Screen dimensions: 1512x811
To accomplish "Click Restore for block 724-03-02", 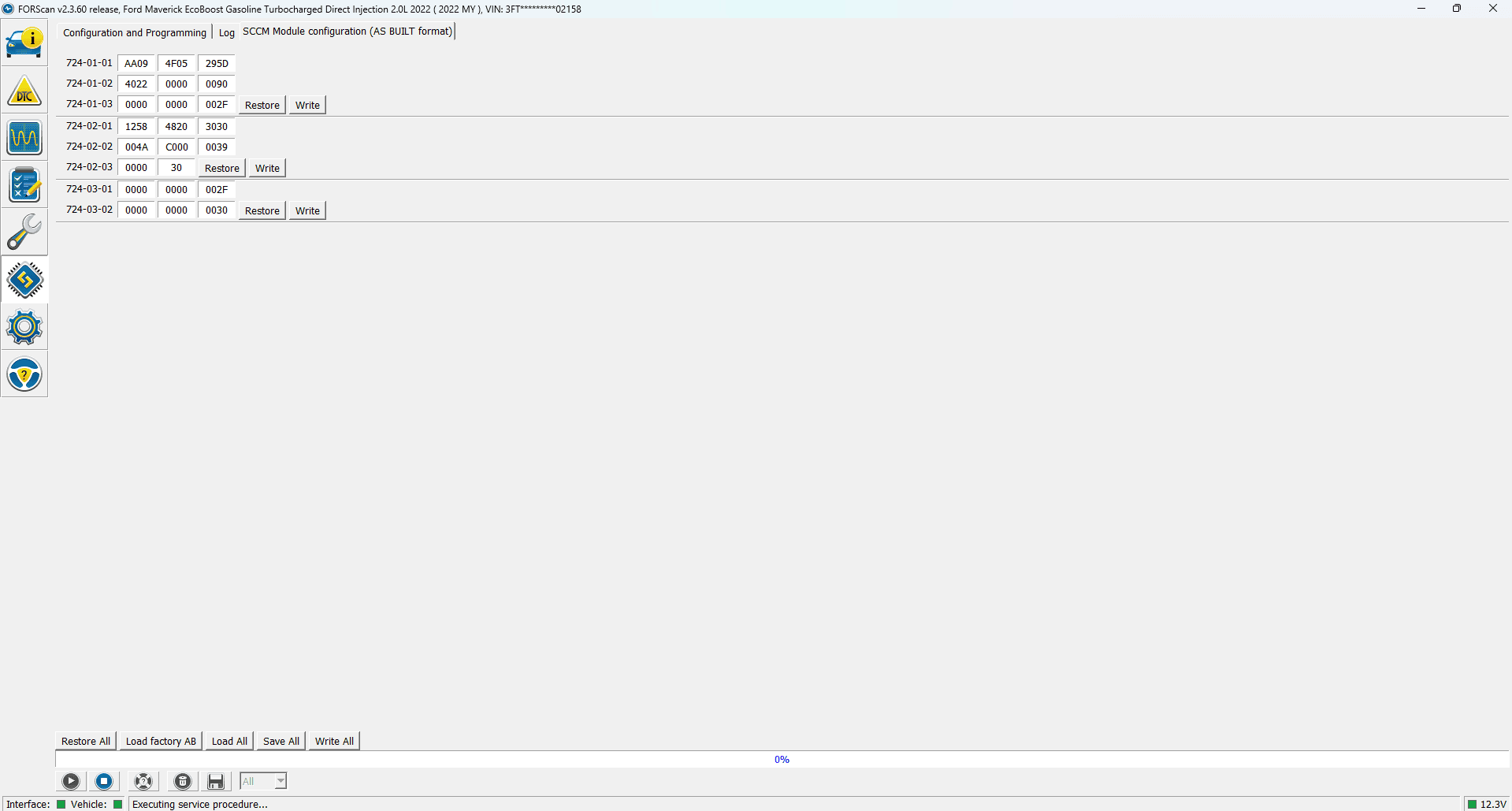I will tap(262, 210).
